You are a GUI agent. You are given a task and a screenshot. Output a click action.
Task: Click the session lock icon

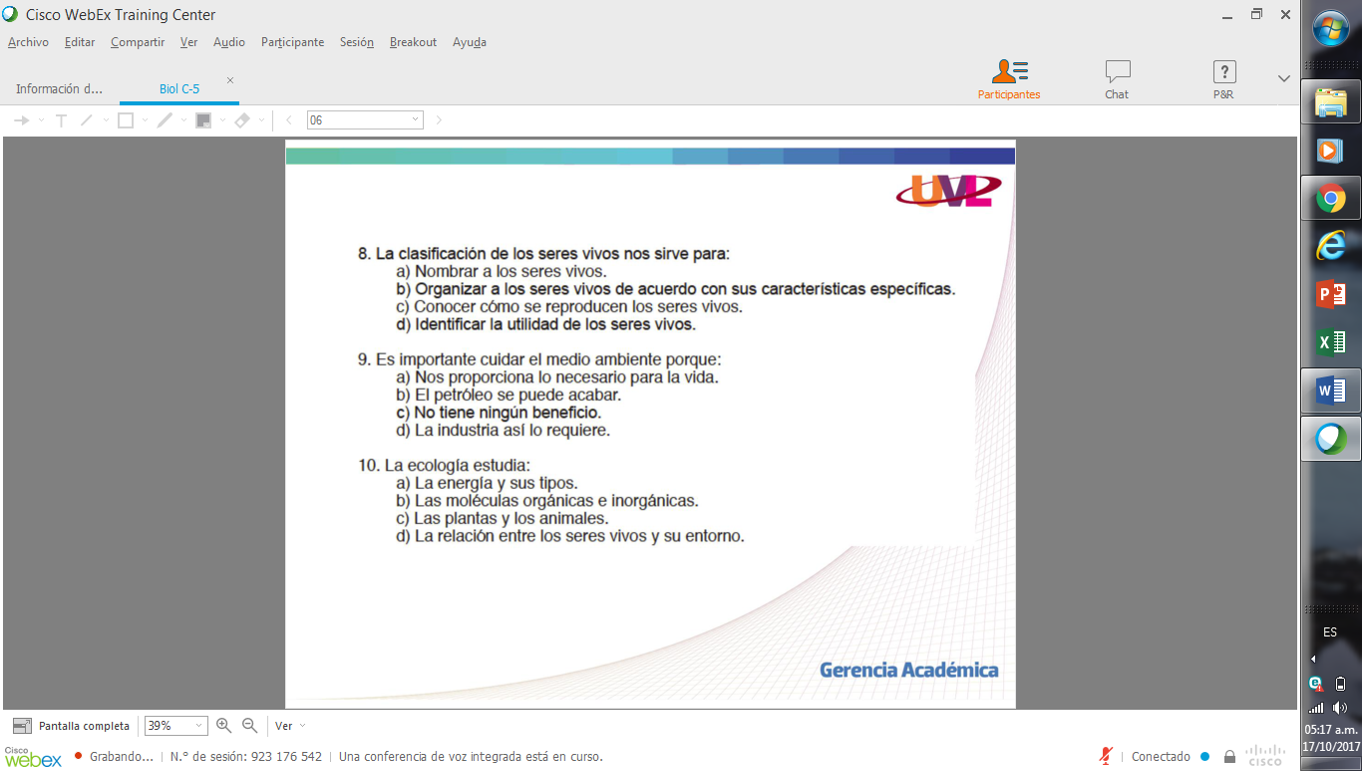click(1229, 757)
